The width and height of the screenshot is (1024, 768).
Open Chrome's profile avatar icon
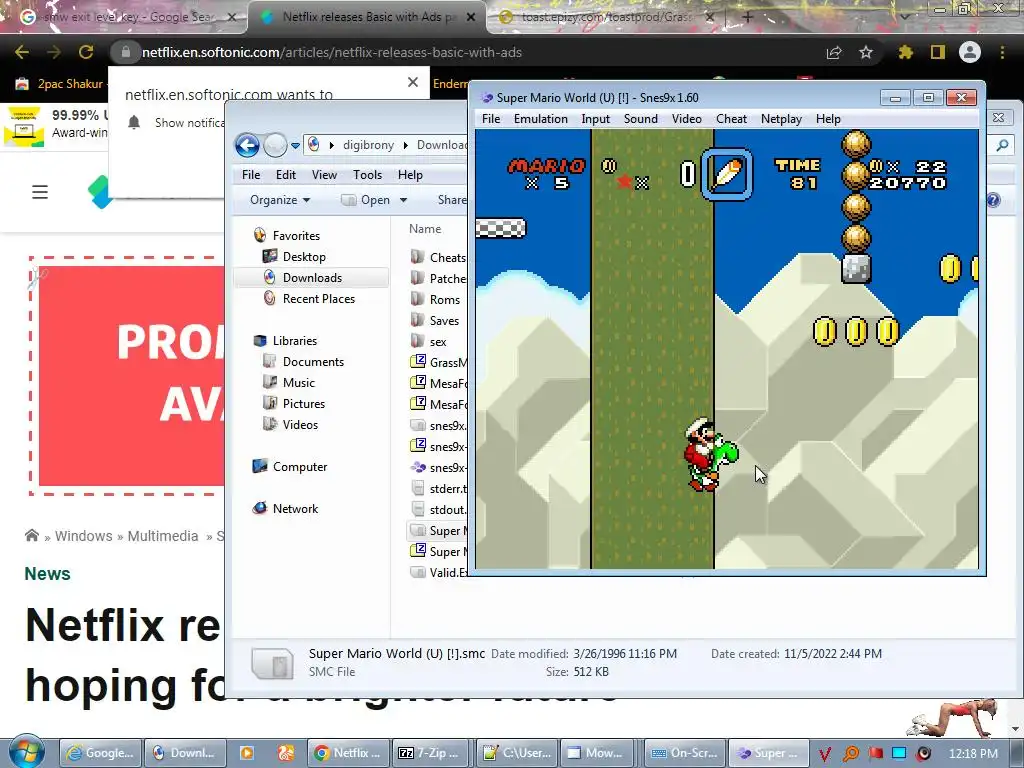[x=970, y=52]
